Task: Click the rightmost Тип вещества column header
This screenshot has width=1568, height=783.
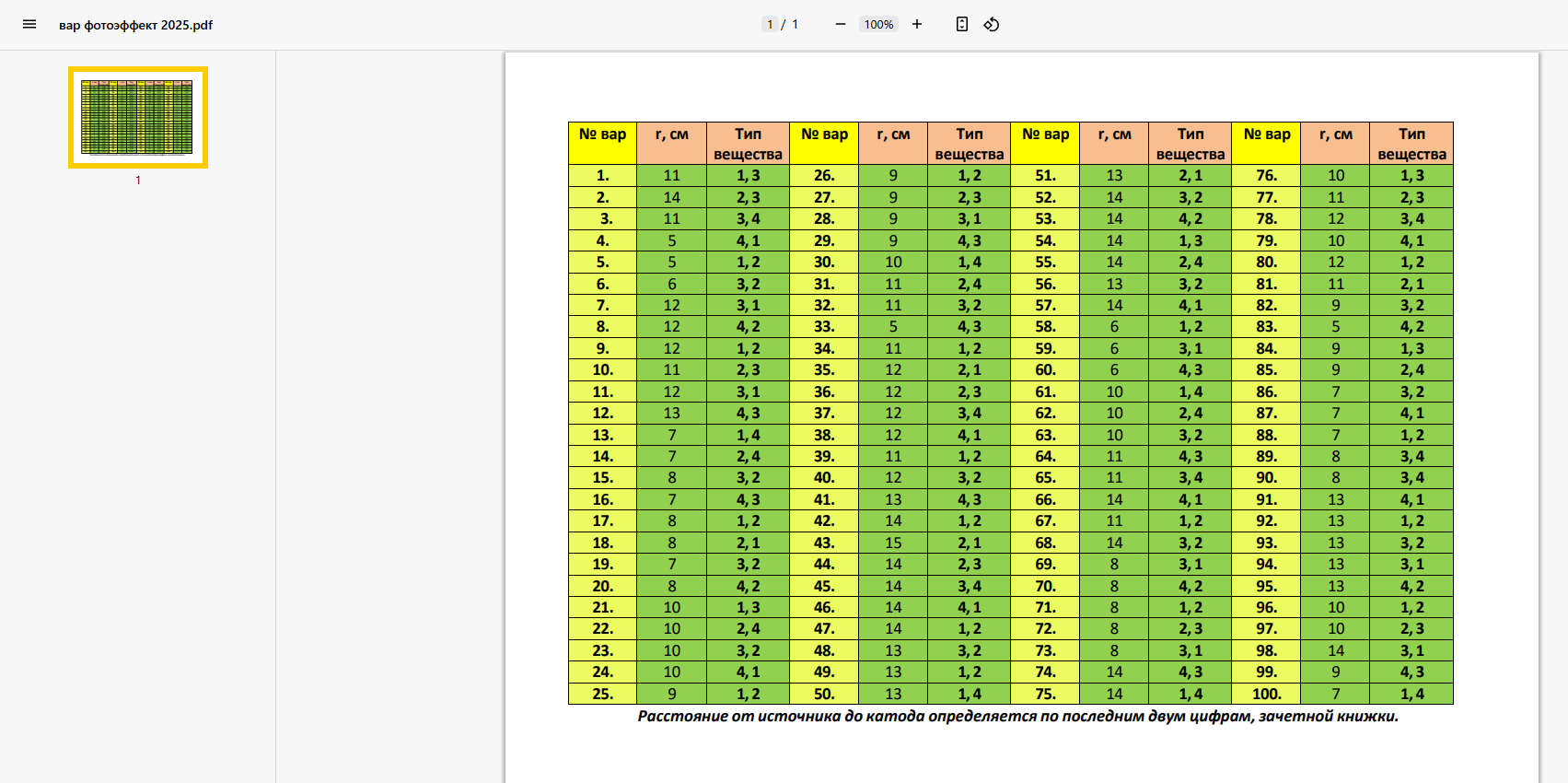Action: (1411, 143)
